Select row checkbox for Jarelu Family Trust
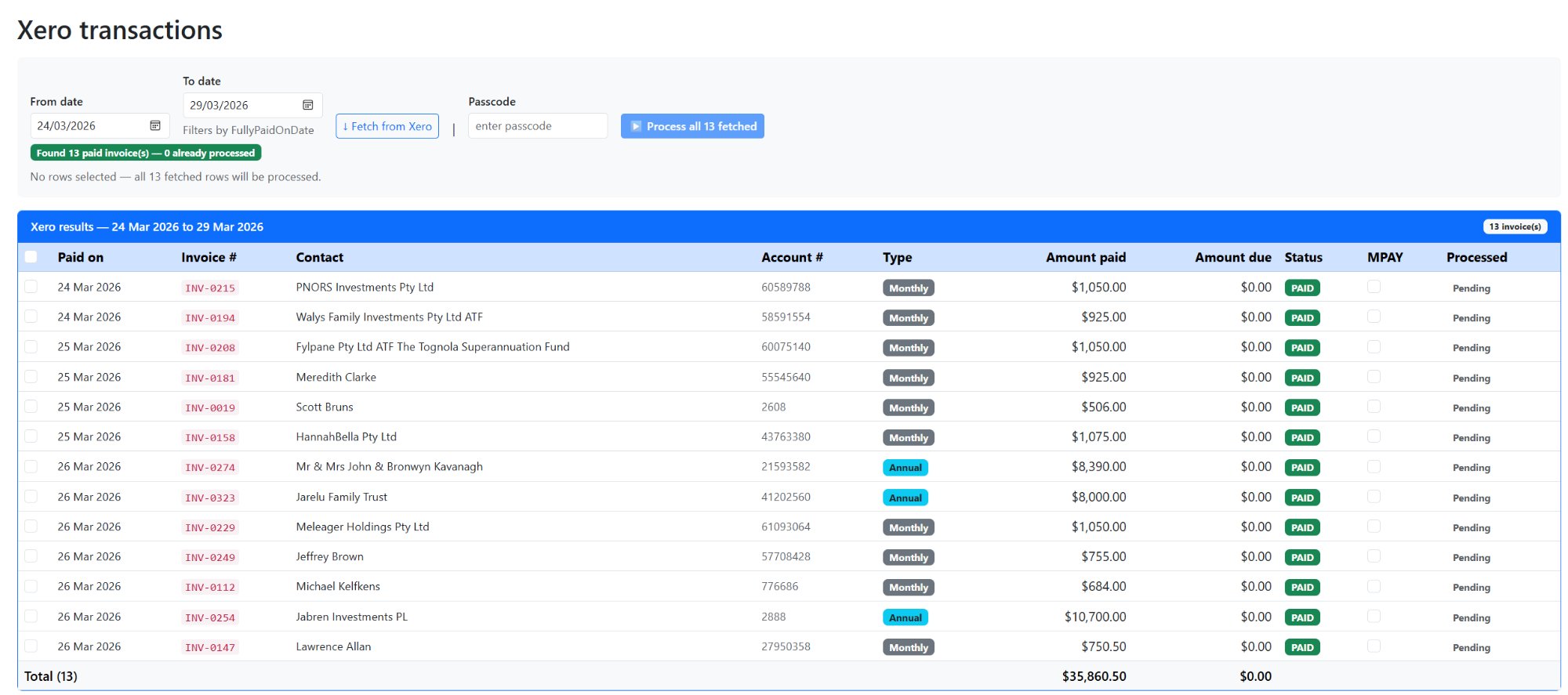The width and height of the screenshot is (1568, 695). pyautogui.click(x=31, y=497)
